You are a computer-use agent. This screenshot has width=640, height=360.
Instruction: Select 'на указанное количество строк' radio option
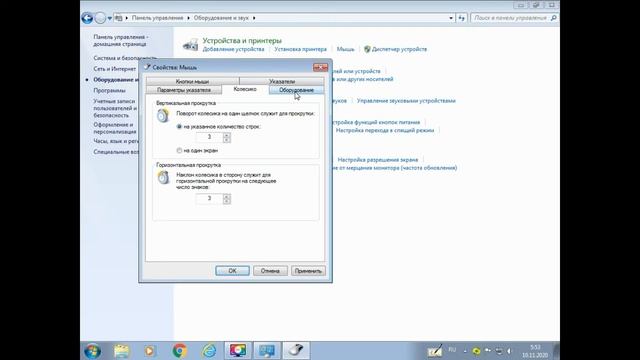coord(179,127)
